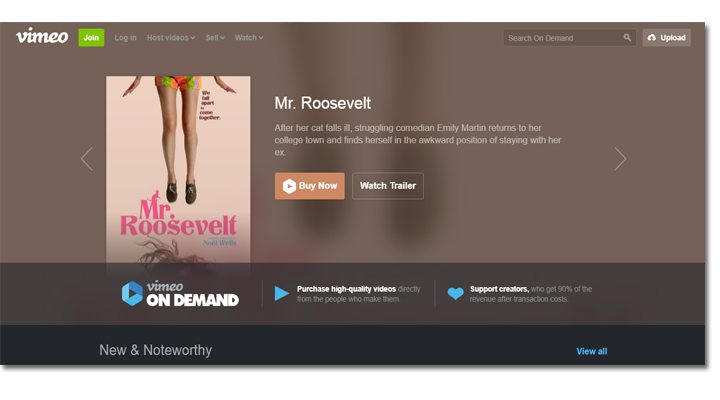Click the search magnifier icon

(x=627, y=38)
